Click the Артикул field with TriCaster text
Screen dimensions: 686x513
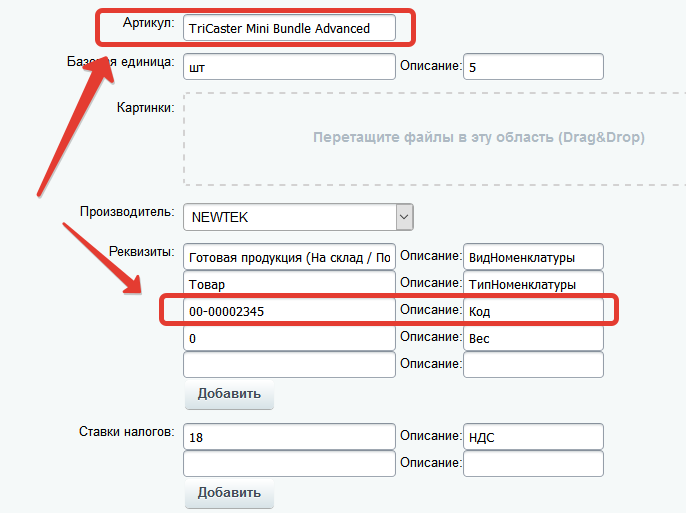289,28
